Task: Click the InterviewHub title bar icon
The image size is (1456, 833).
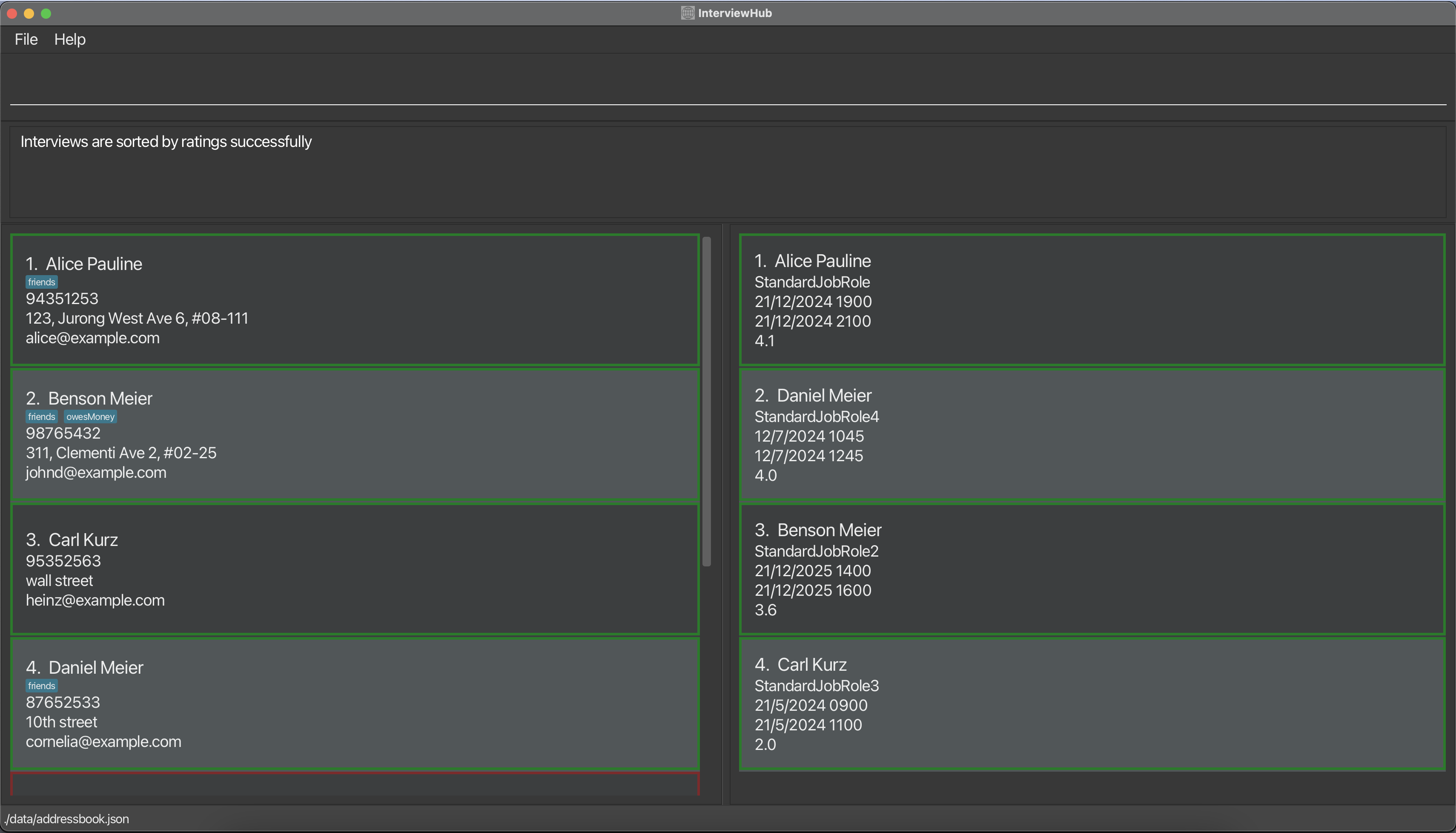Action: pyautogui.click(x=688, y=13)
